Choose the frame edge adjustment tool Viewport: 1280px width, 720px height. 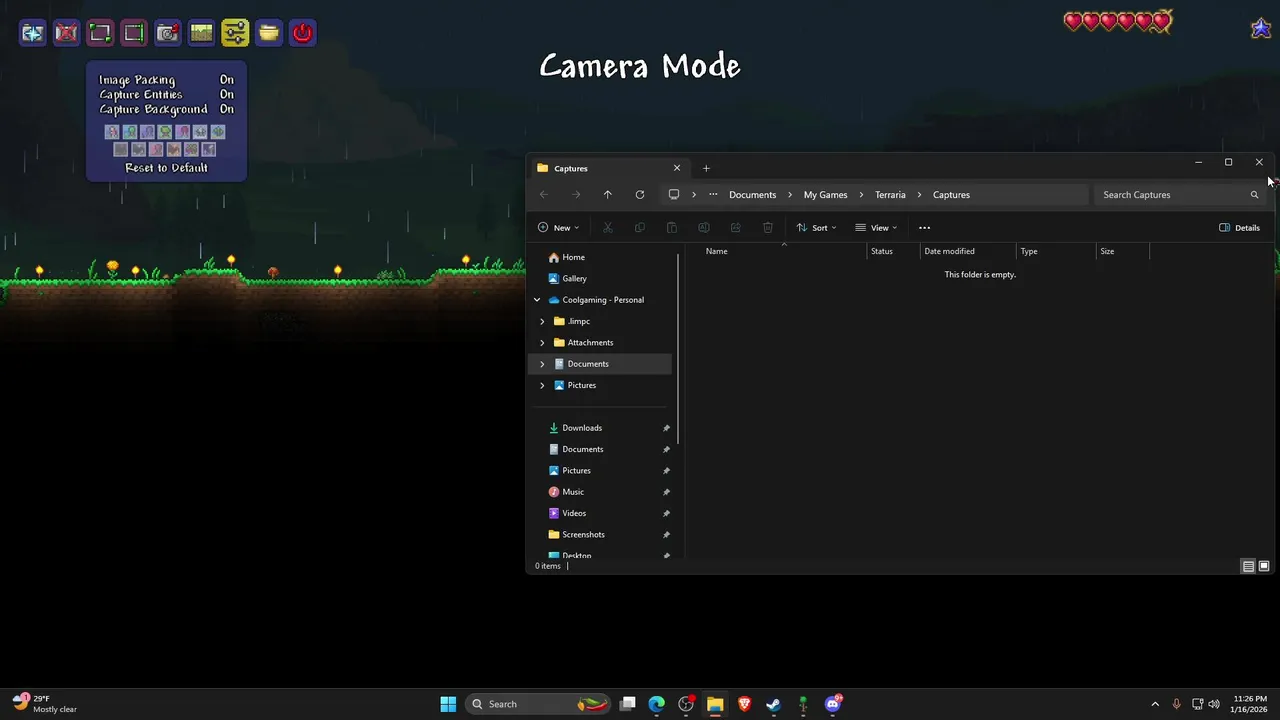134,33
